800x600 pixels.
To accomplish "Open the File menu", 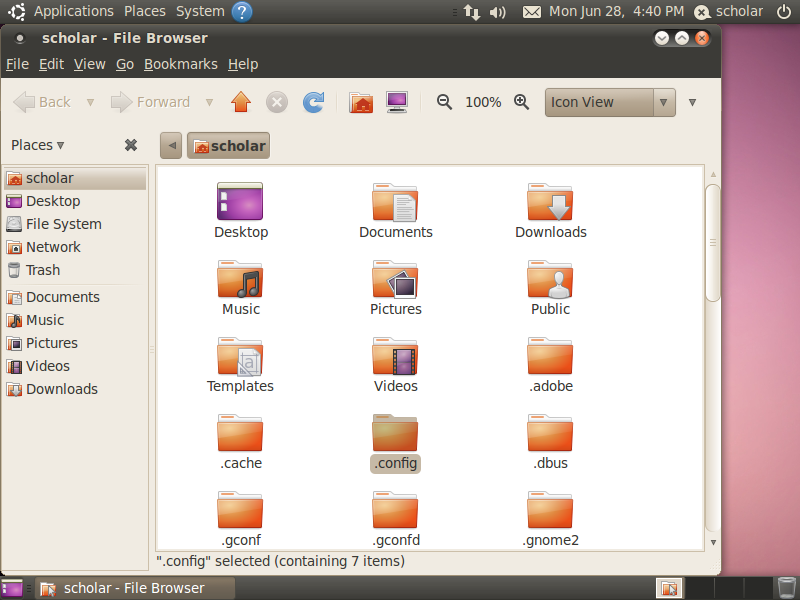I will coord(17,64).
